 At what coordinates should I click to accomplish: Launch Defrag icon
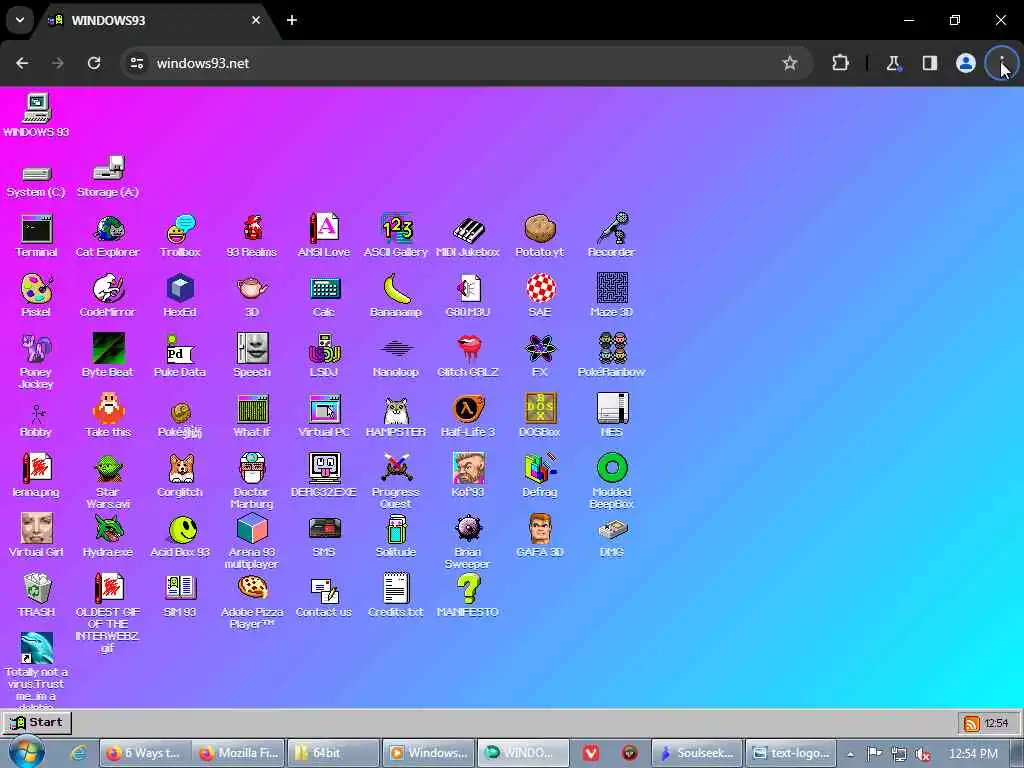click(x=539, y=468)
